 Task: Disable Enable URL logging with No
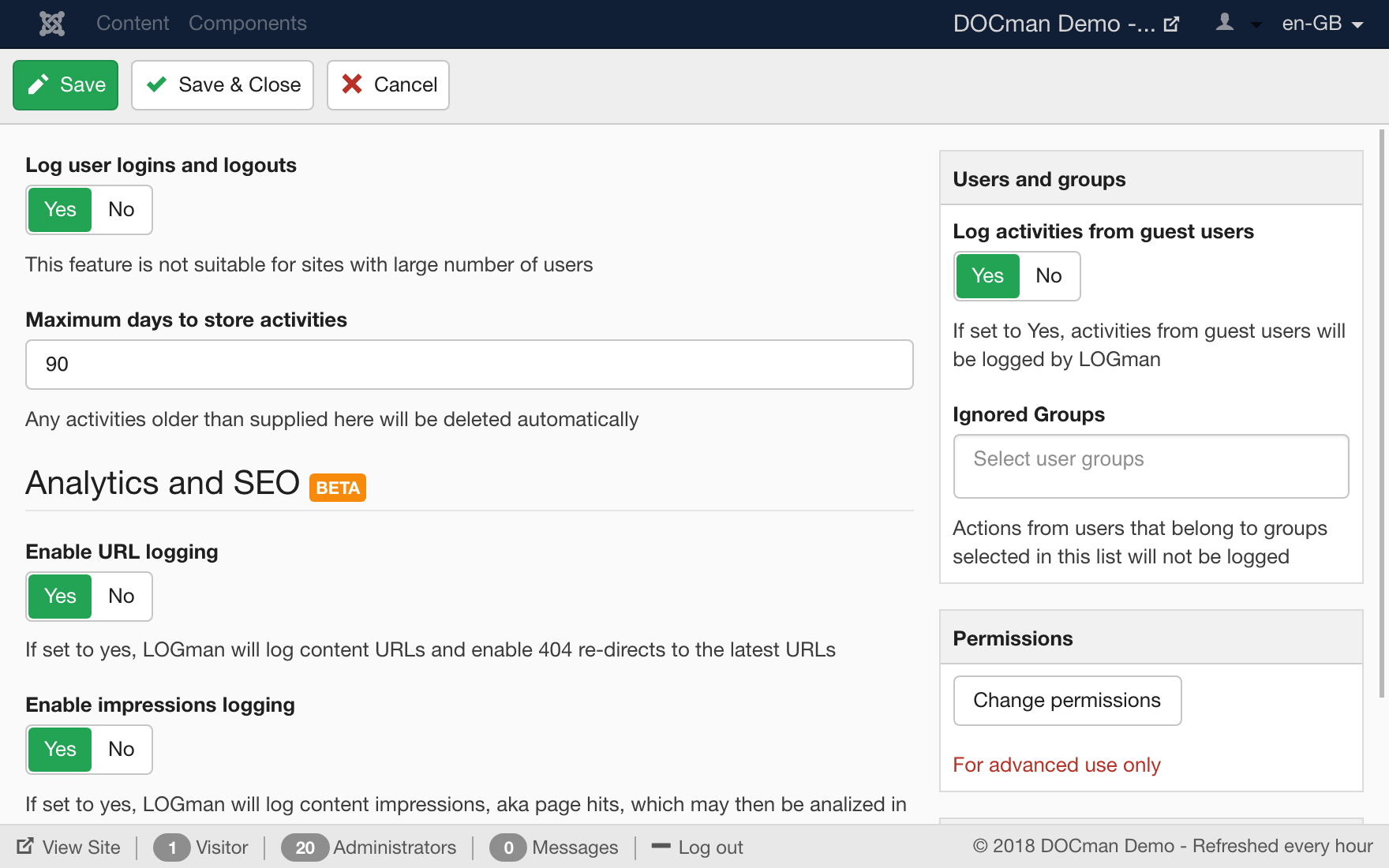121,597
